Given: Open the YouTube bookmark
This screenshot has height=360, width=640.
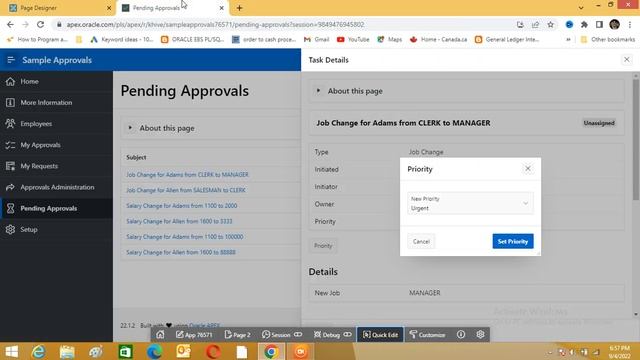Looking at the screenshot, I should (x=353, y=40).
